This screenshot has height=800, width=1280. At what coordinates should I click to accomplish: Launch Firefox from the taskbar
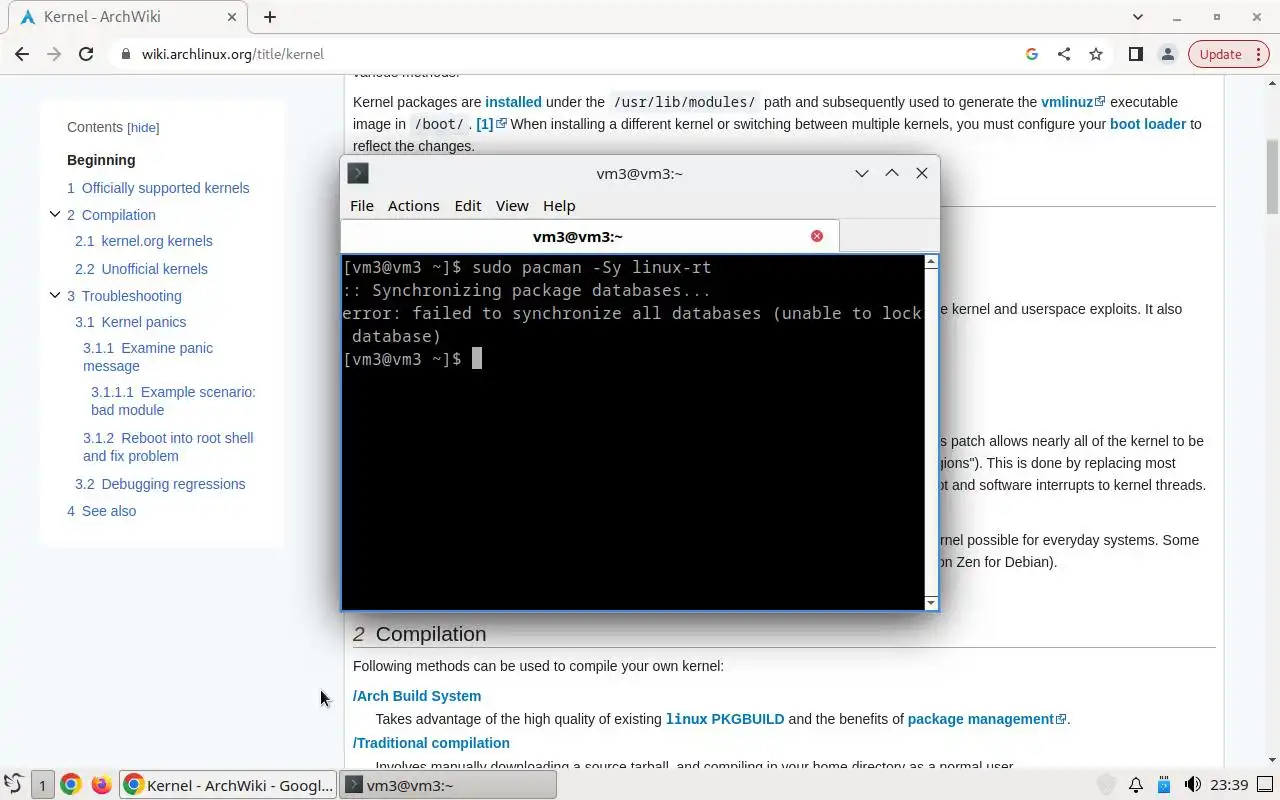pos(101,785)
